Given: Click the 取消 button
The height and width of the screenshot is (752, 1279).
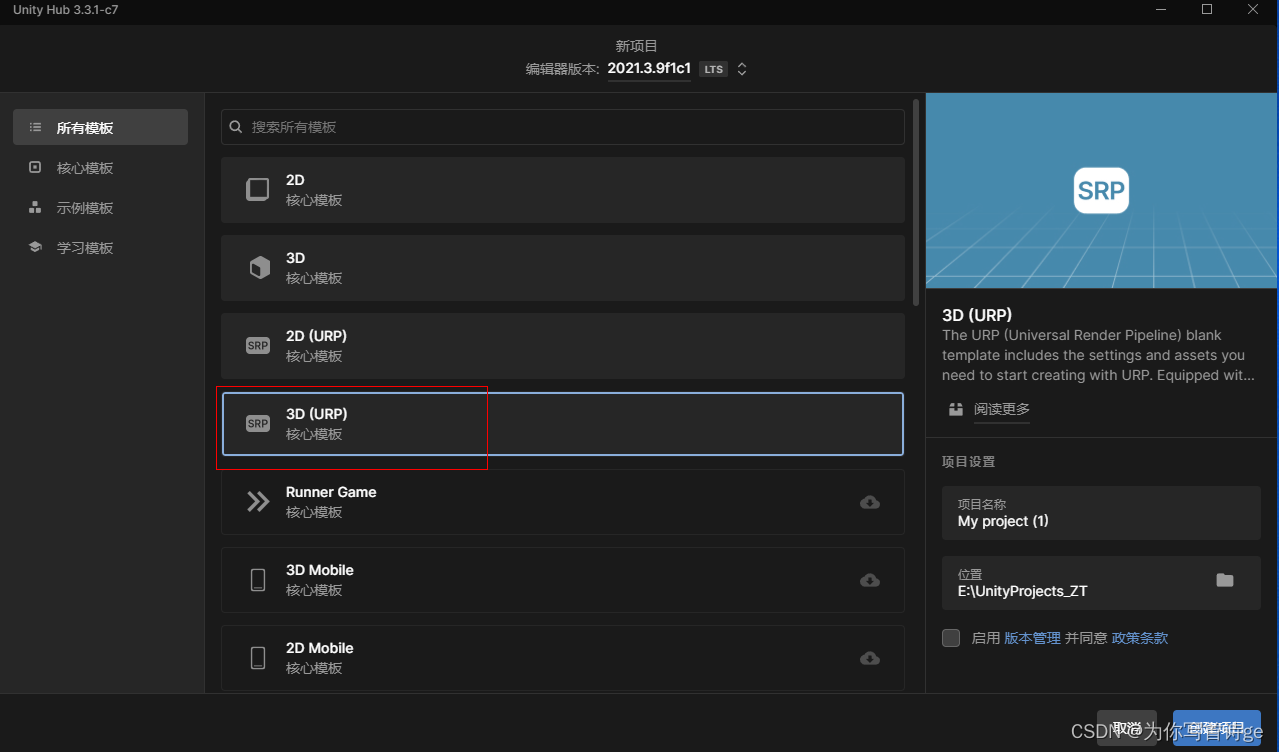Looking at the screenshot, I should pos(1127,728).
